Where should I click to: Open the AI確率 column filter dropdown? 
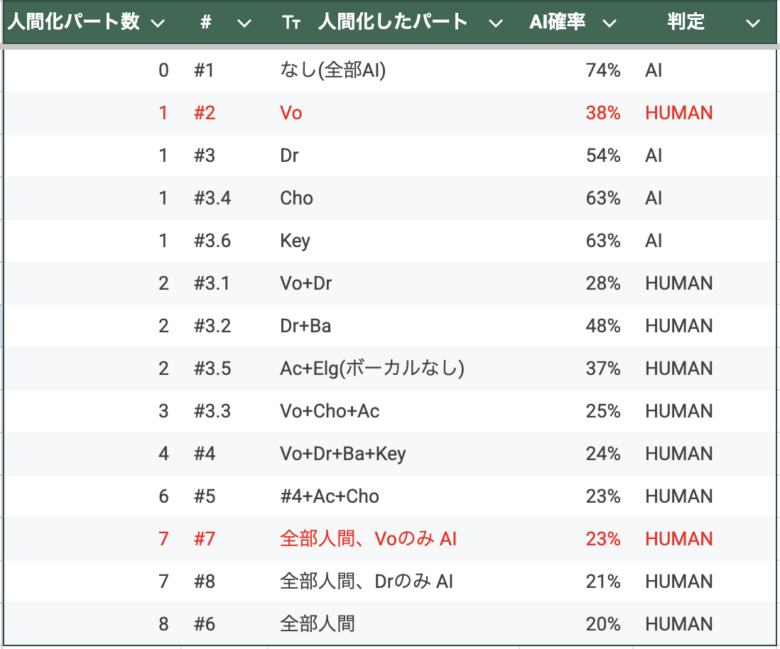click(609, 23)
